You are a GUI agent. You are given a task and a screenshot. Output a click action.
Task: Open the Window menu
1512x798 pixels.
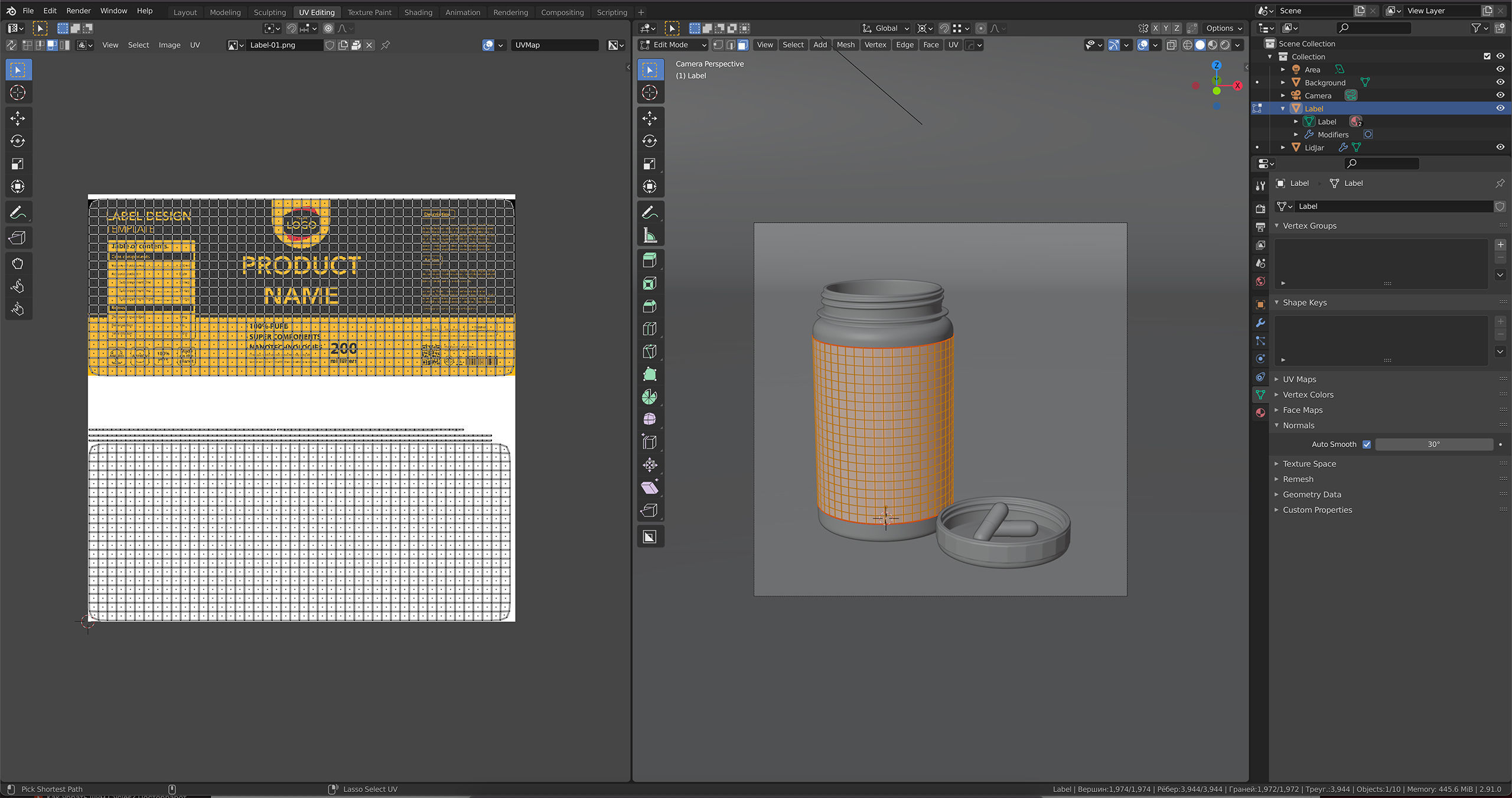[113, 11]
